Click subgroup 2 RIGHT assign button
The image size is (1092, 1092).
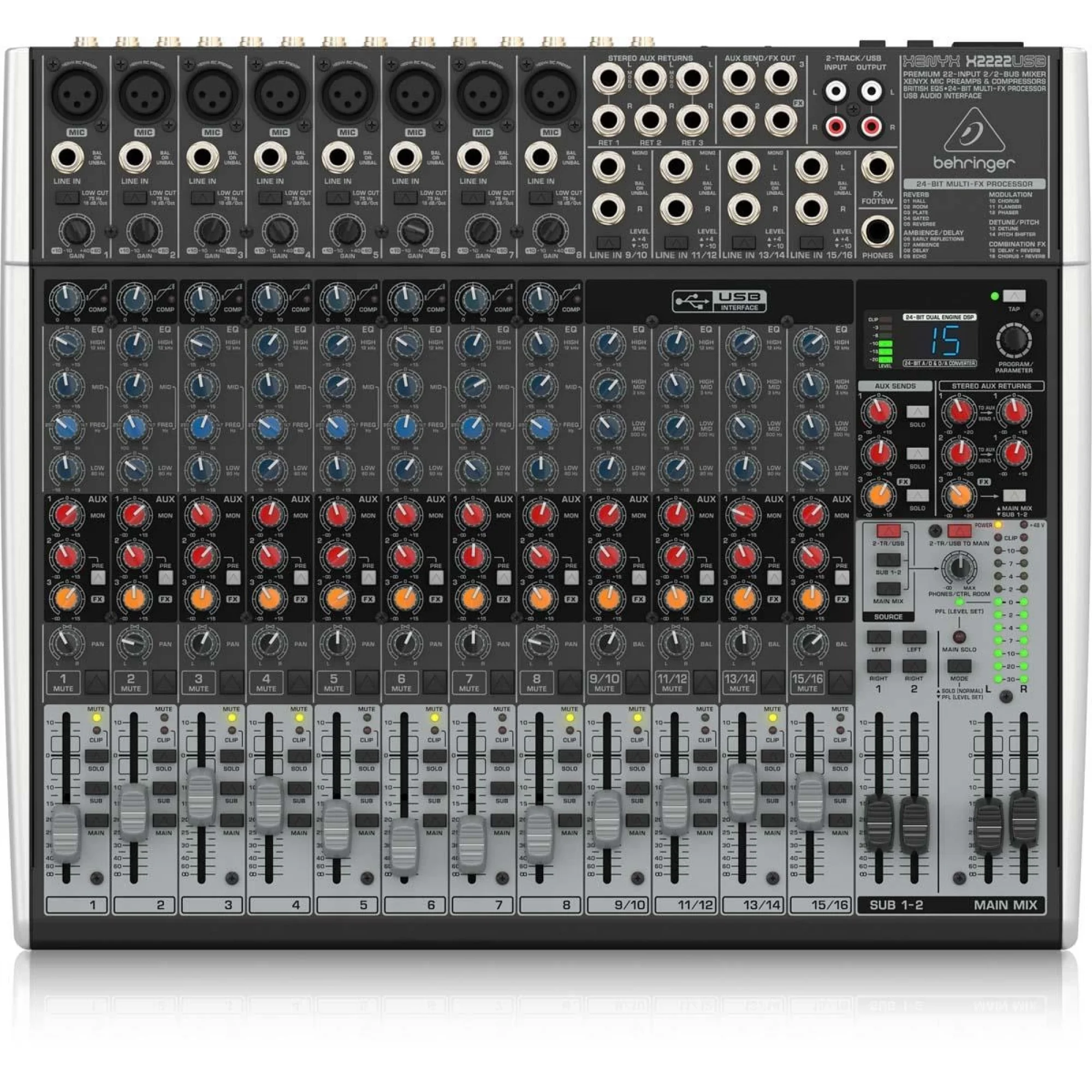914,666
